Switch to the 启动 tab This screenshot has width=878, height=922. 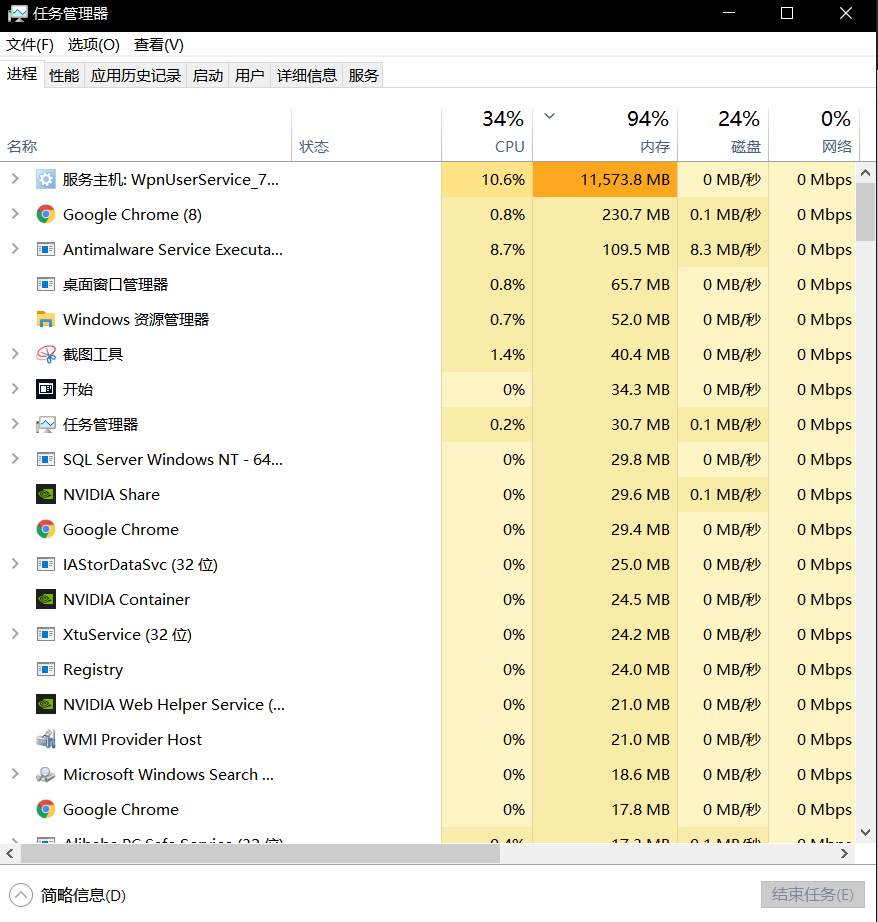(208, 75)
